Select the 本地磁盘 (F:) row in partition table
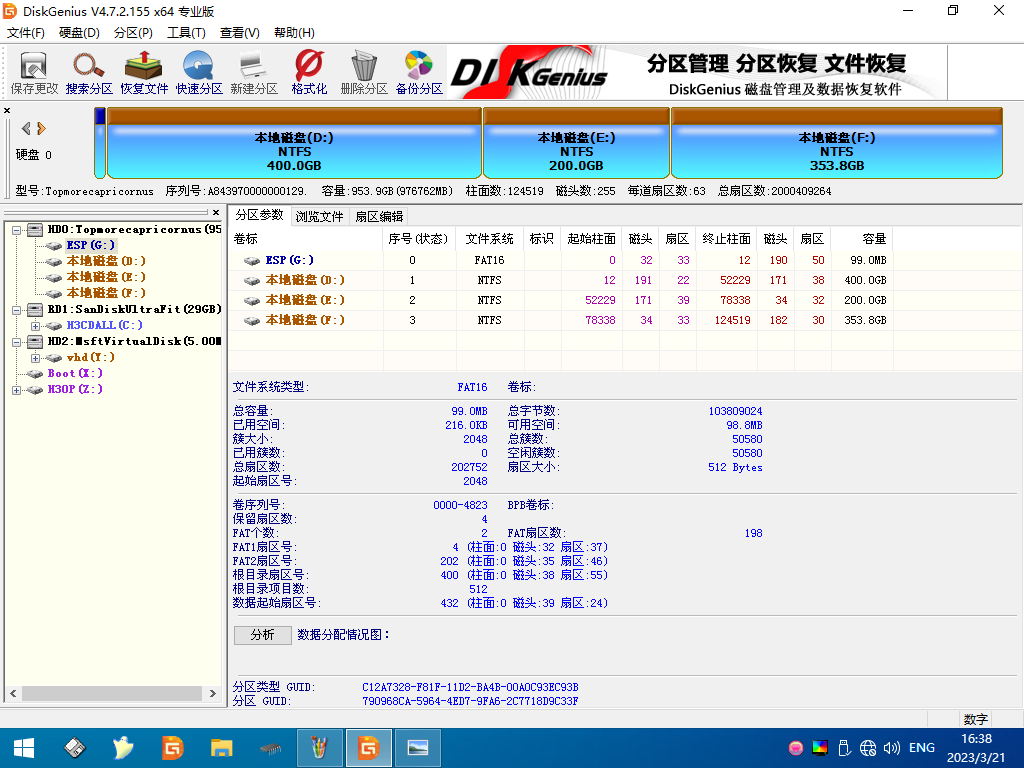This screenshot has width=1024, height=768. pos(562,320)
